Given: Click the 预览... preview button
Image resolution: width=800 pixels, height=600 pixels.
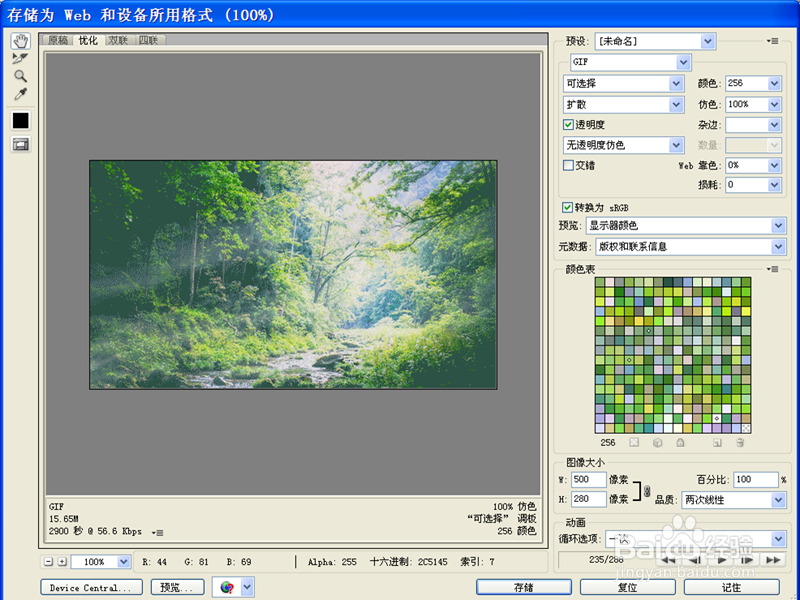Looking at the screenshot, I should pos(177,588).
